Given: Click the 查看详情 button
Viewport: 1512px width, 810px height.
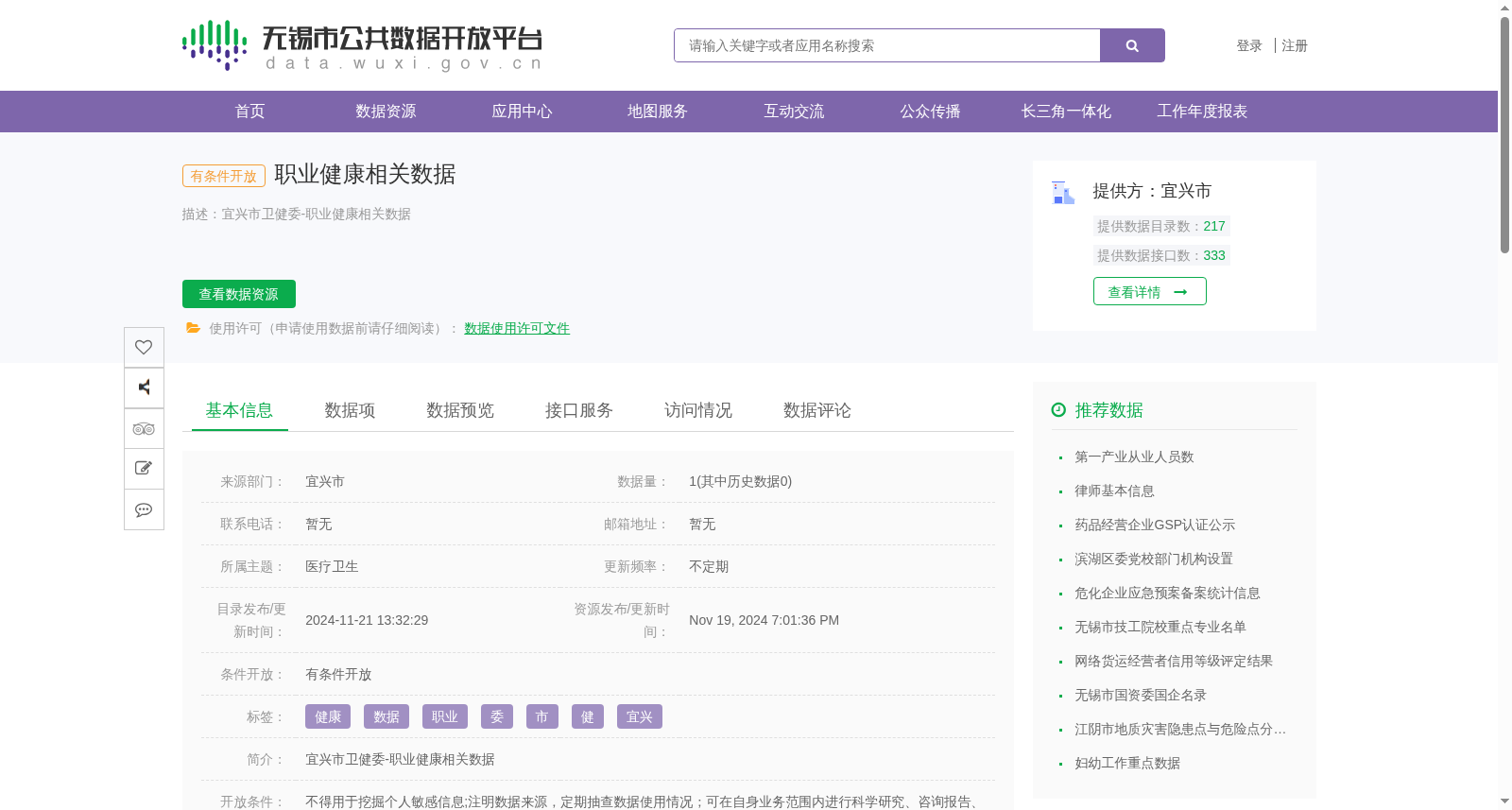Looking at the screenshot, I should pos(1150,291).
